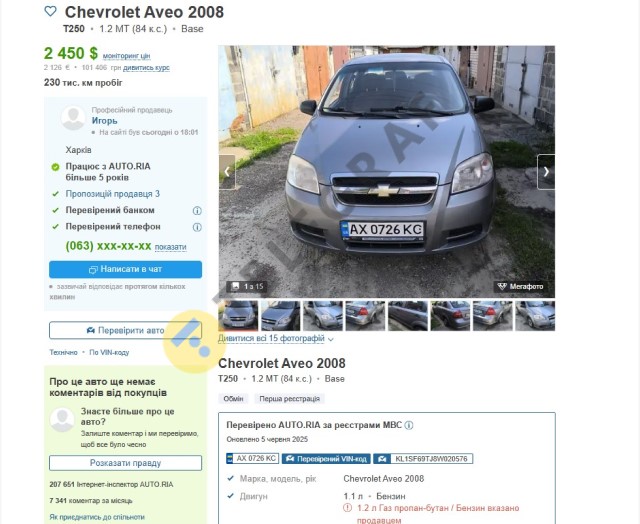This screenshot has width=640, height=524.
Task: Select the По VIN-коду check tab
Action: [109, 352]
